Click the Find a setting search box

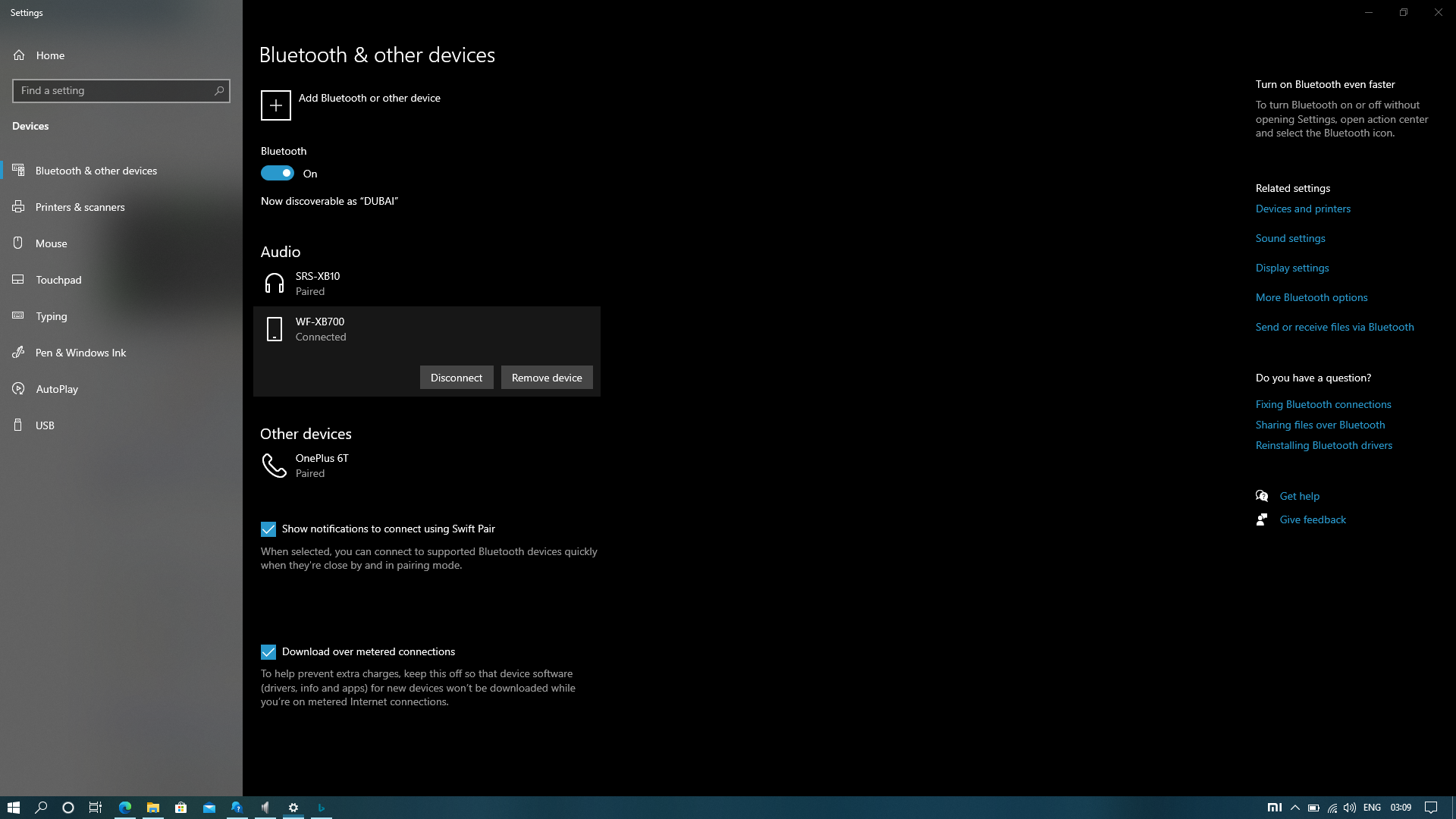121,91
